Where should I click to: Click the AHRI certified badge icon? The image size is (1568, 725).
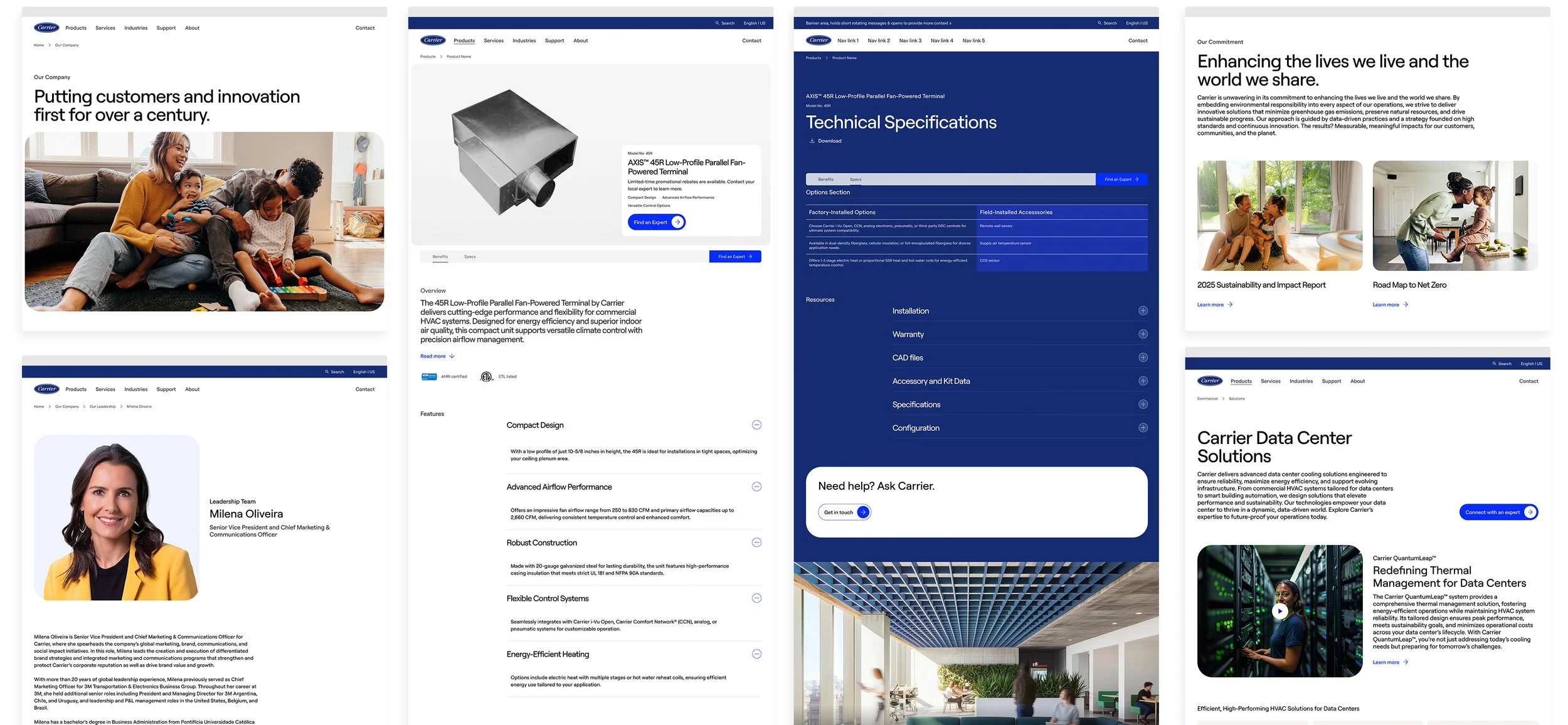429,377
